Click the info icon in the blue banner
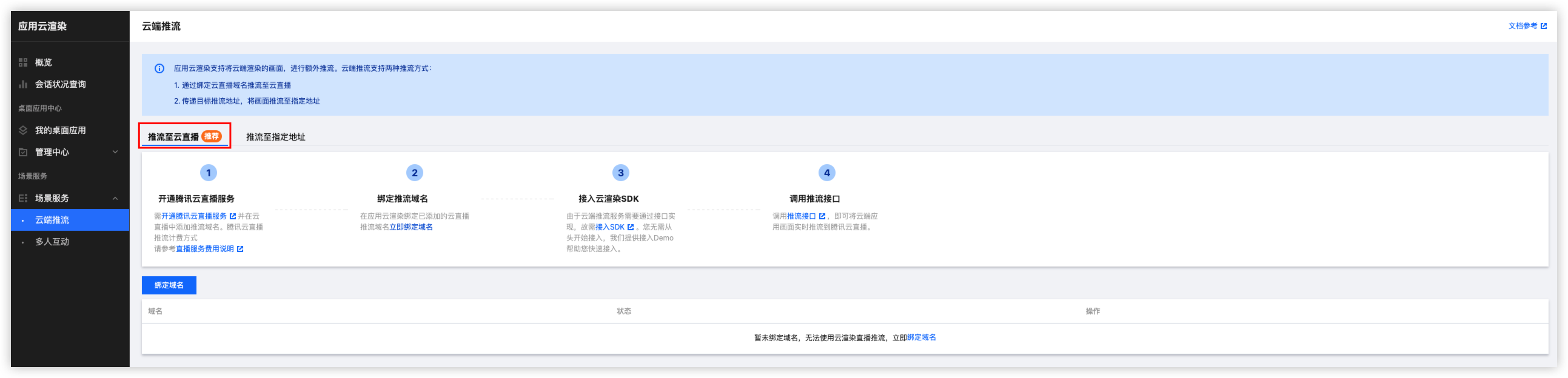 tap(159, 68)
